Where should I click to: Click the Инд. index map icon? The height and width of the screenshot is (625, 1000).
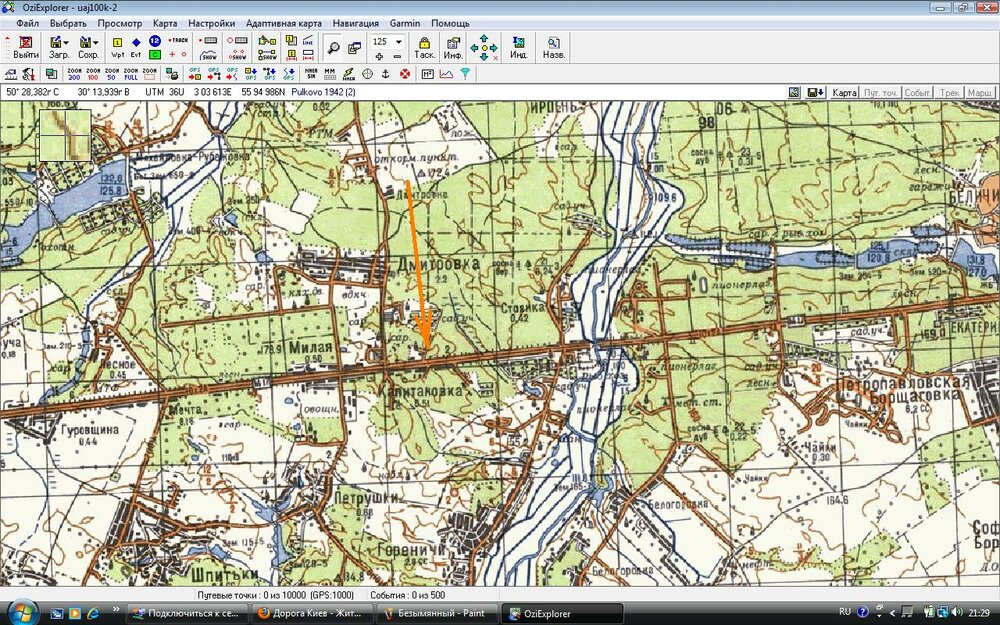(x=518, y=47)
